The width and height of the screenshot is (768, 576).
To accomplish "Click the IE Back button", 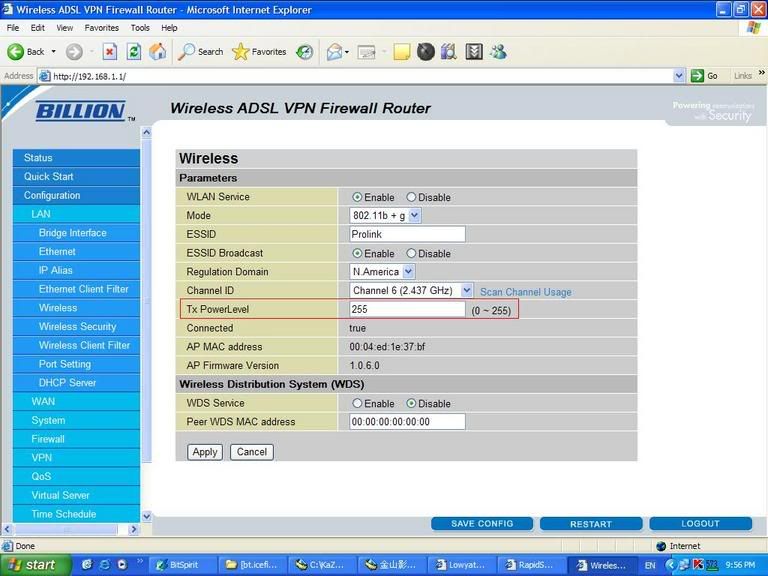I will tap(27, 51).
